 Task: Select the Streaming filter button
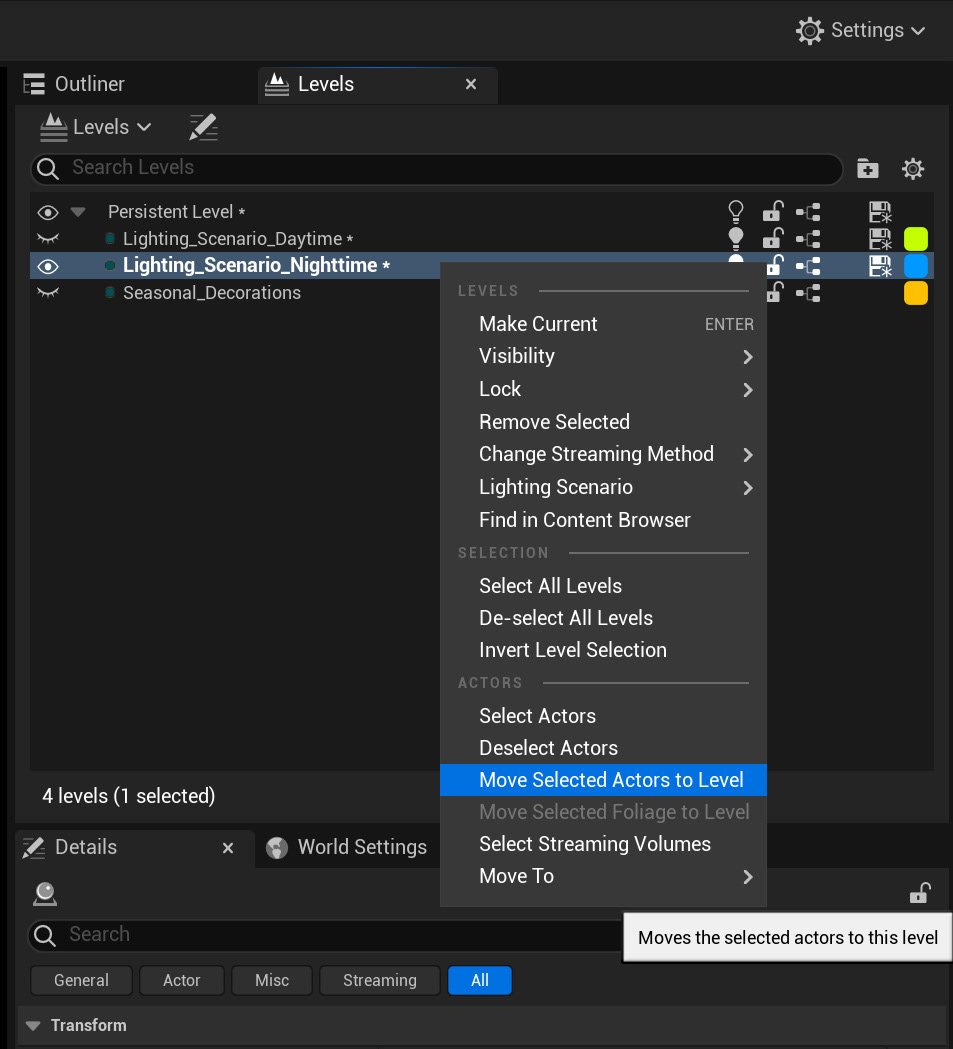pos(380,980)
